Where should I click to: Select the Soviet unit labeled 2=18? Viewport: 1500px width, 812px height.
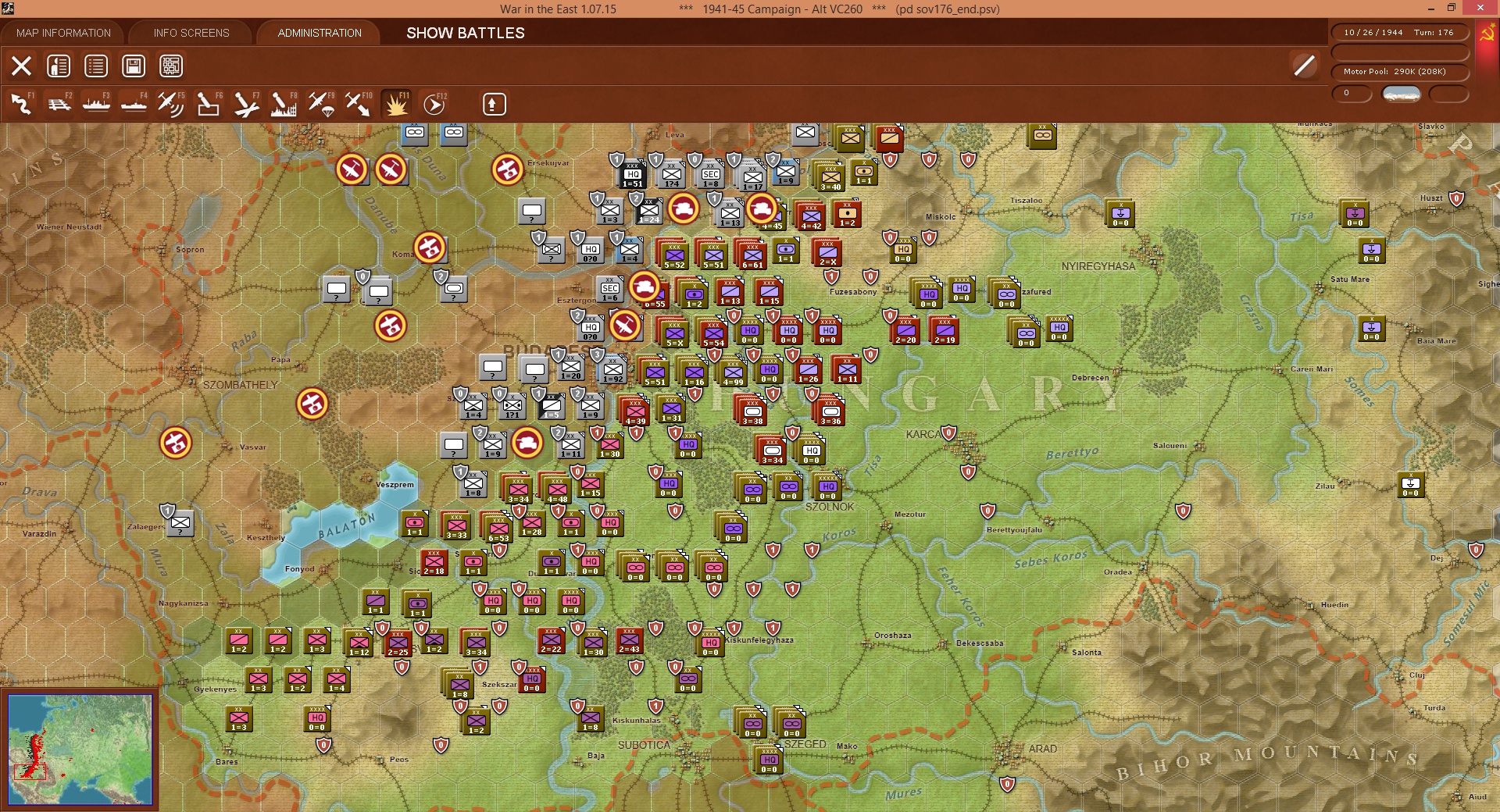coord(434,562)
